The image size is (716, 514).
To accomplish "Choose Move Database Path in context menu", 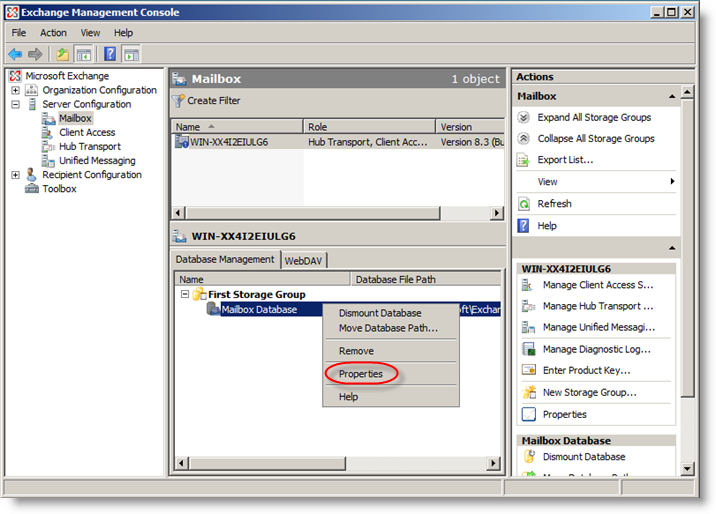I will click(390, 328).
